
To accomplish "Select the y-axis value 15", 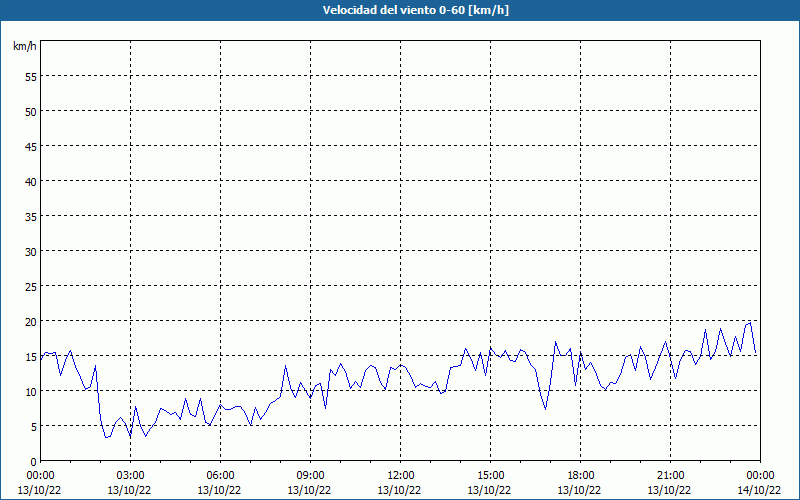I will [x=31, y=356].
